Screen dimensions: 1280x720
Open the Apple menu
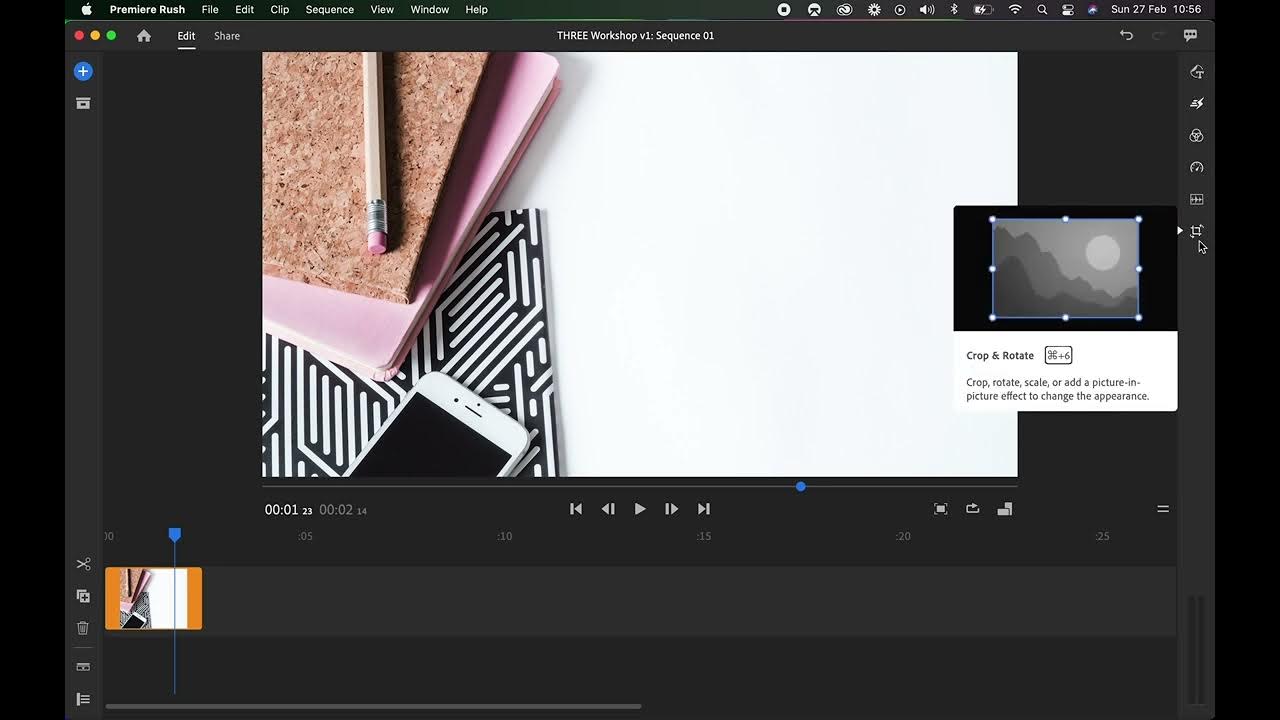(87, 9)
